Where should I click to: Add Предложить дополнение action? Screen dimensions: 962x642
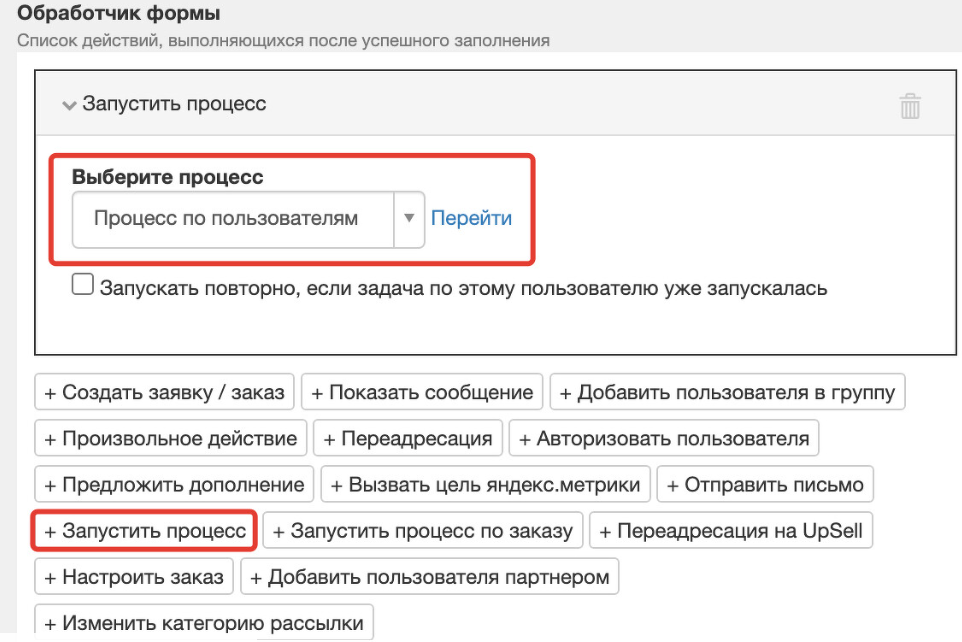(174, 485)
